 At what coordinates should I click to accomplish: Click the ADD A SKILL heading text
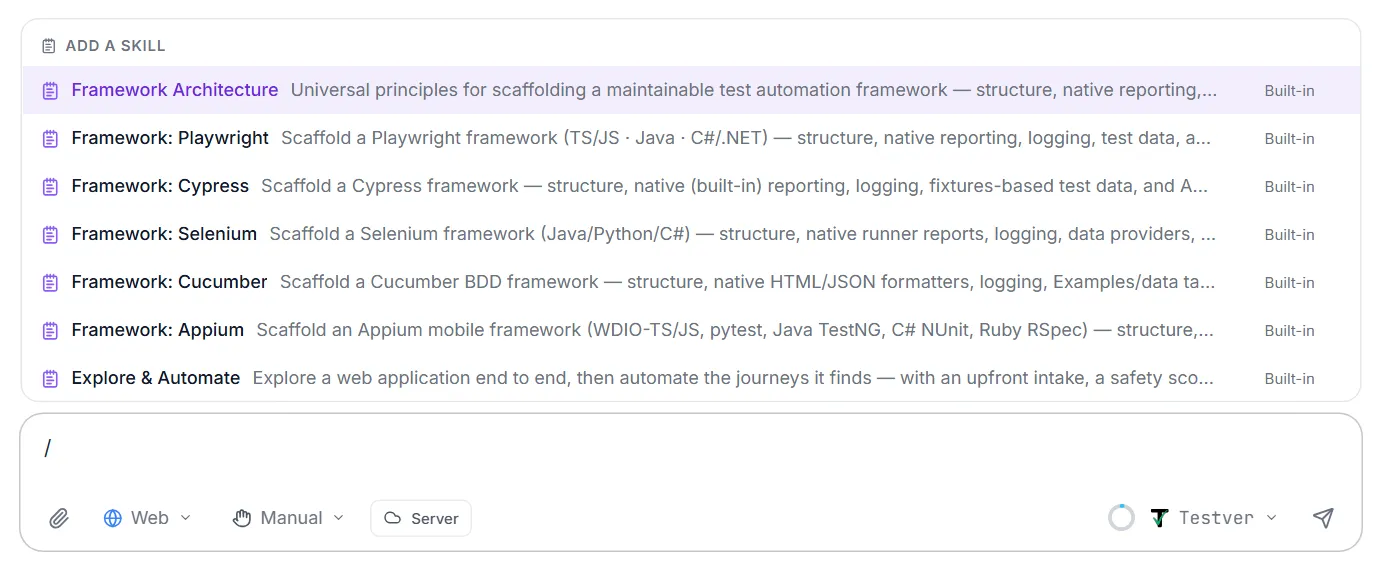coord(115,46)
